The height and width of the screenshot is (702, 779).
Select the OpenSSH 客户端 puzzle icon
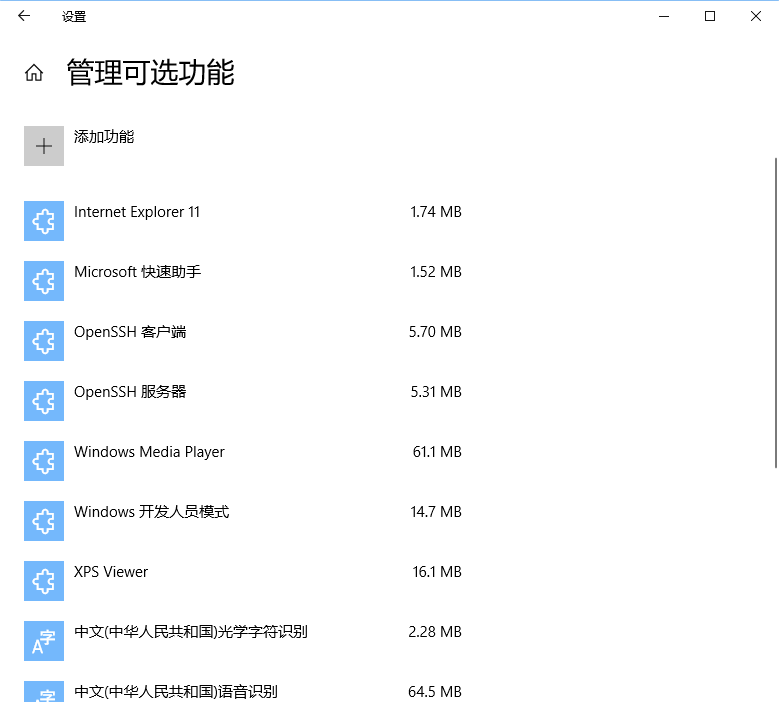click(44, 341)
